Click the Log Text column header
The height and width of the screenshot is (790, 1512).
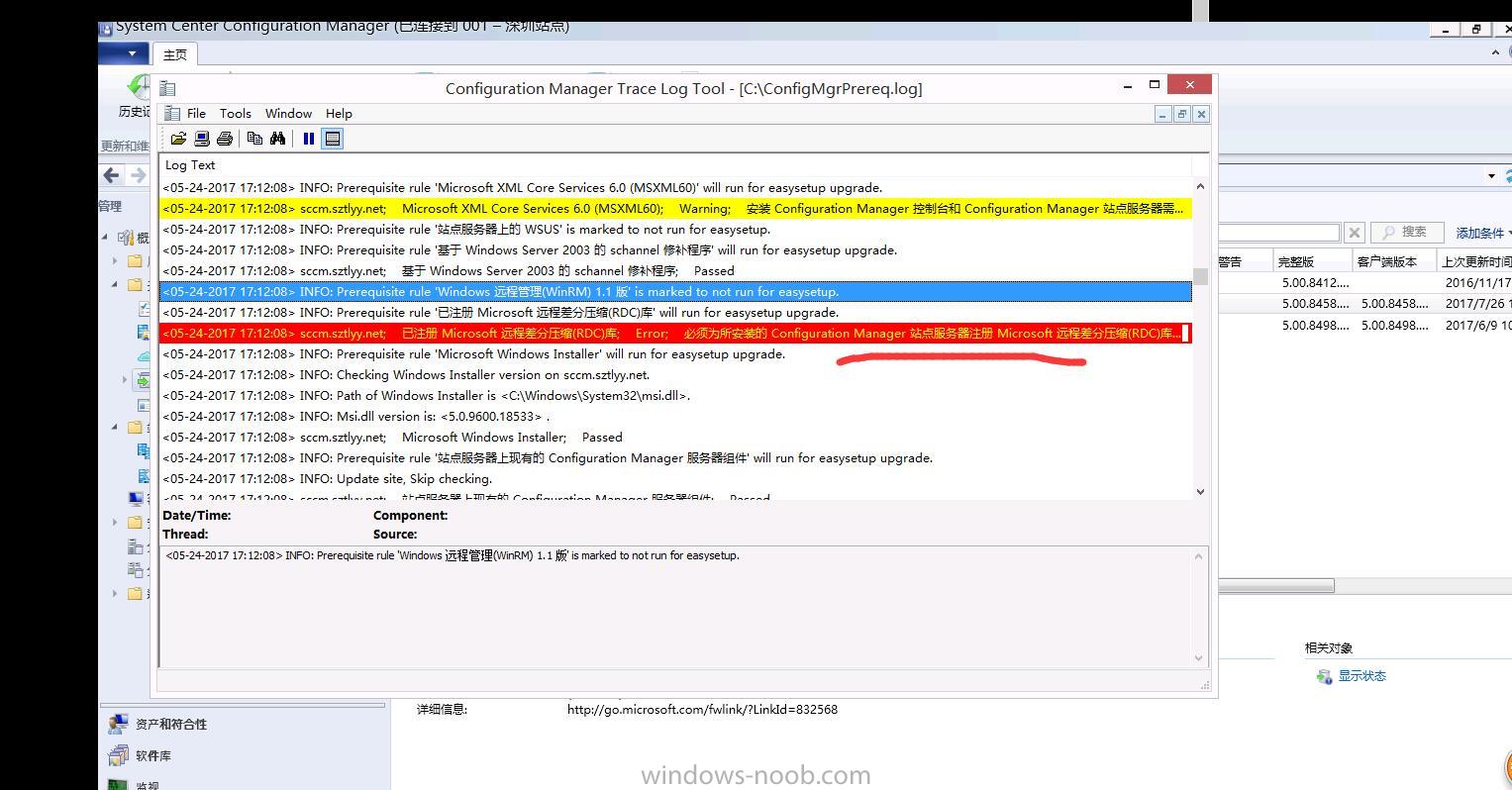(190, 165)
